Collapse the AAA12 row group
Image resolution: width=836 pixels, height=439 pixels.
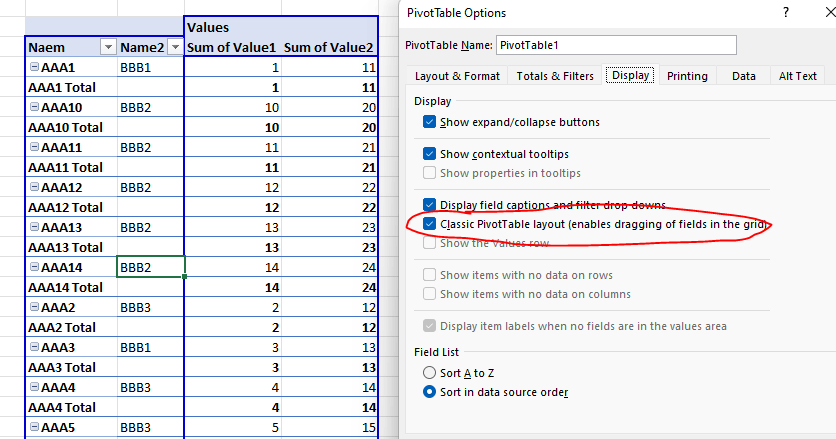pyautogui.click(x=34, y=187)
